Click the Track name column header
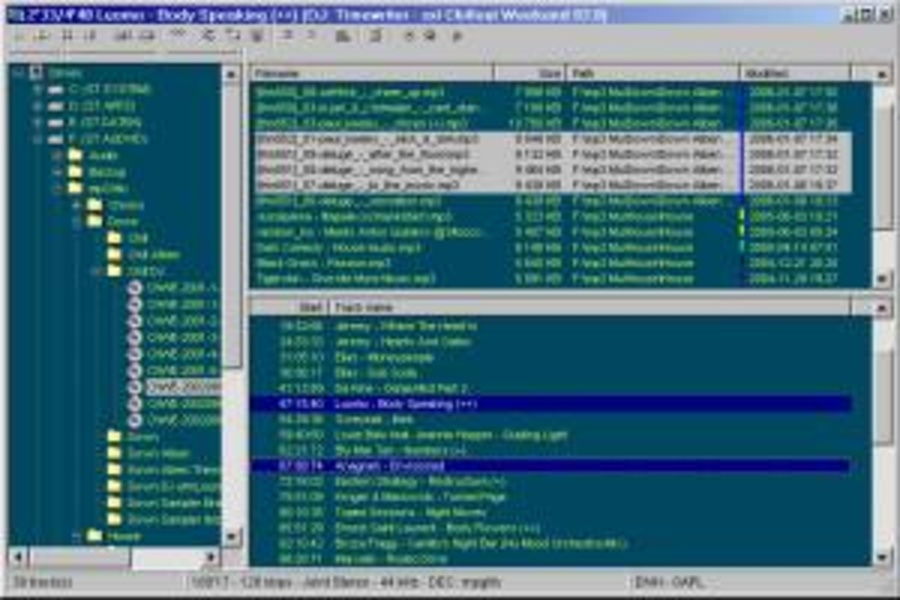Image resolution: width=900 pixels, height=600 pixels. (x=589, y=307)
